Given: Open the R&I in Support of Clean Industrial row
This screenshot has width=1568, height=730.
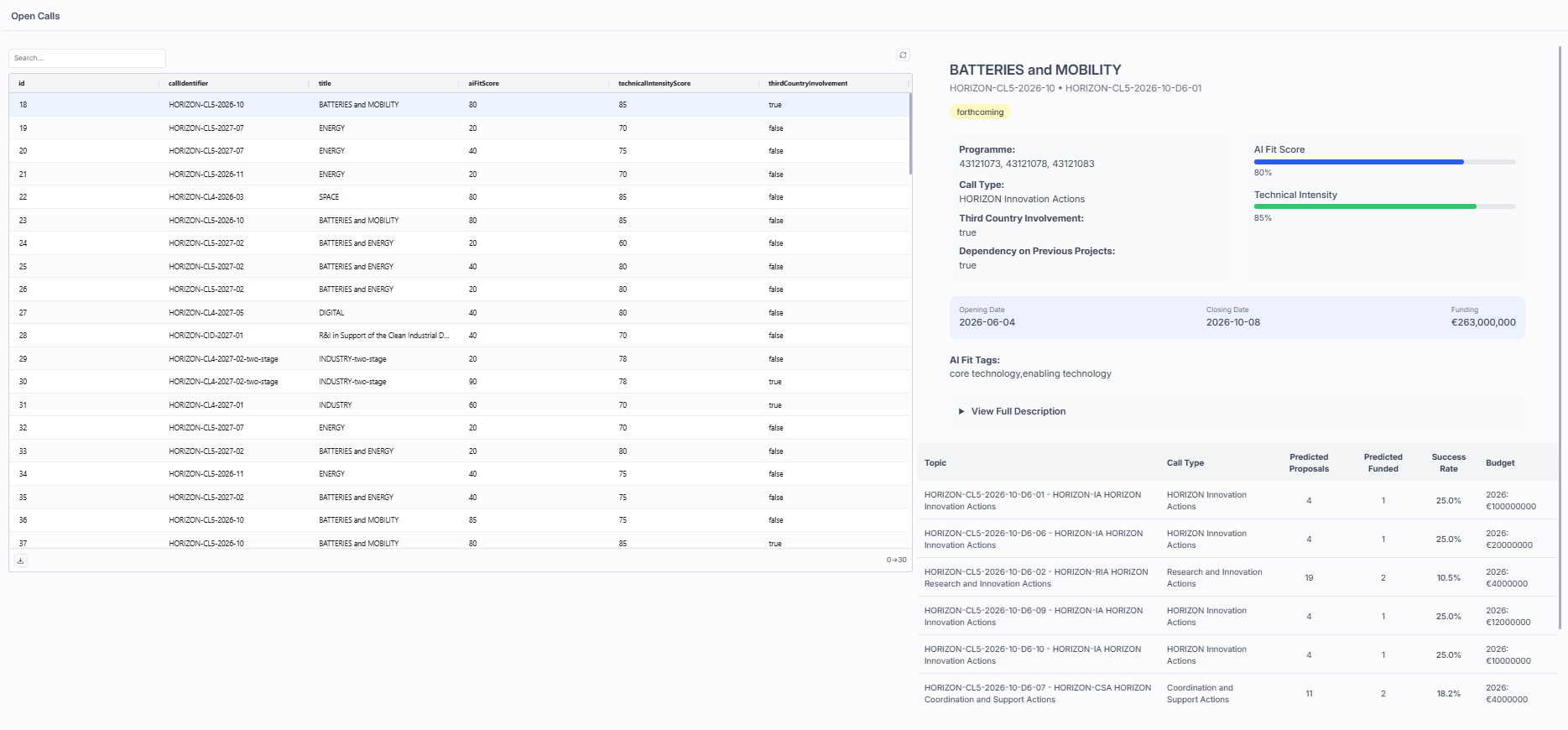Looking at the screenshot, I should [383, 336].
